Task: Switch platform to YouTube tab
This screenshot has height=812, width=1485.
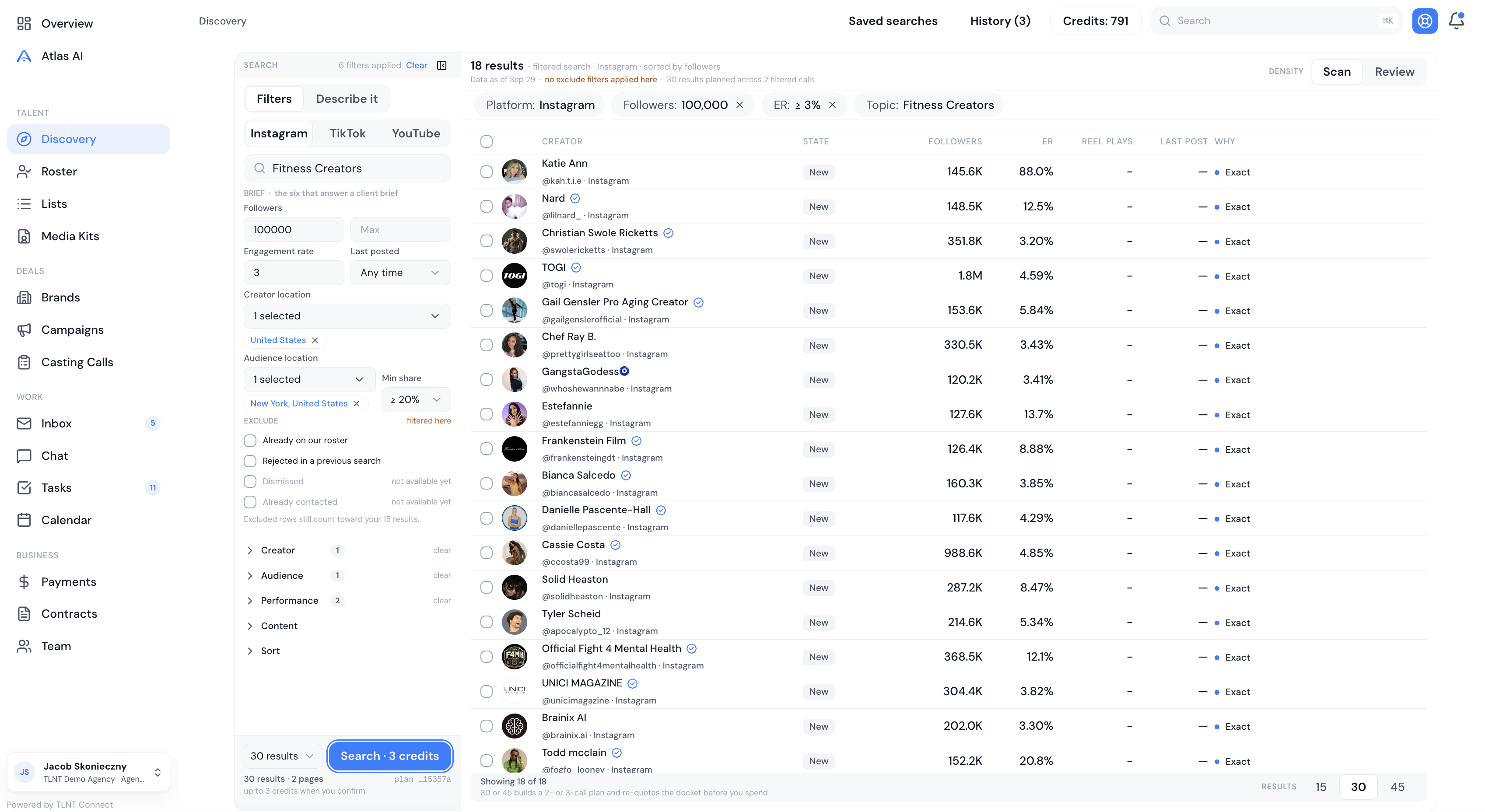Action: click(x=416, y=133)
